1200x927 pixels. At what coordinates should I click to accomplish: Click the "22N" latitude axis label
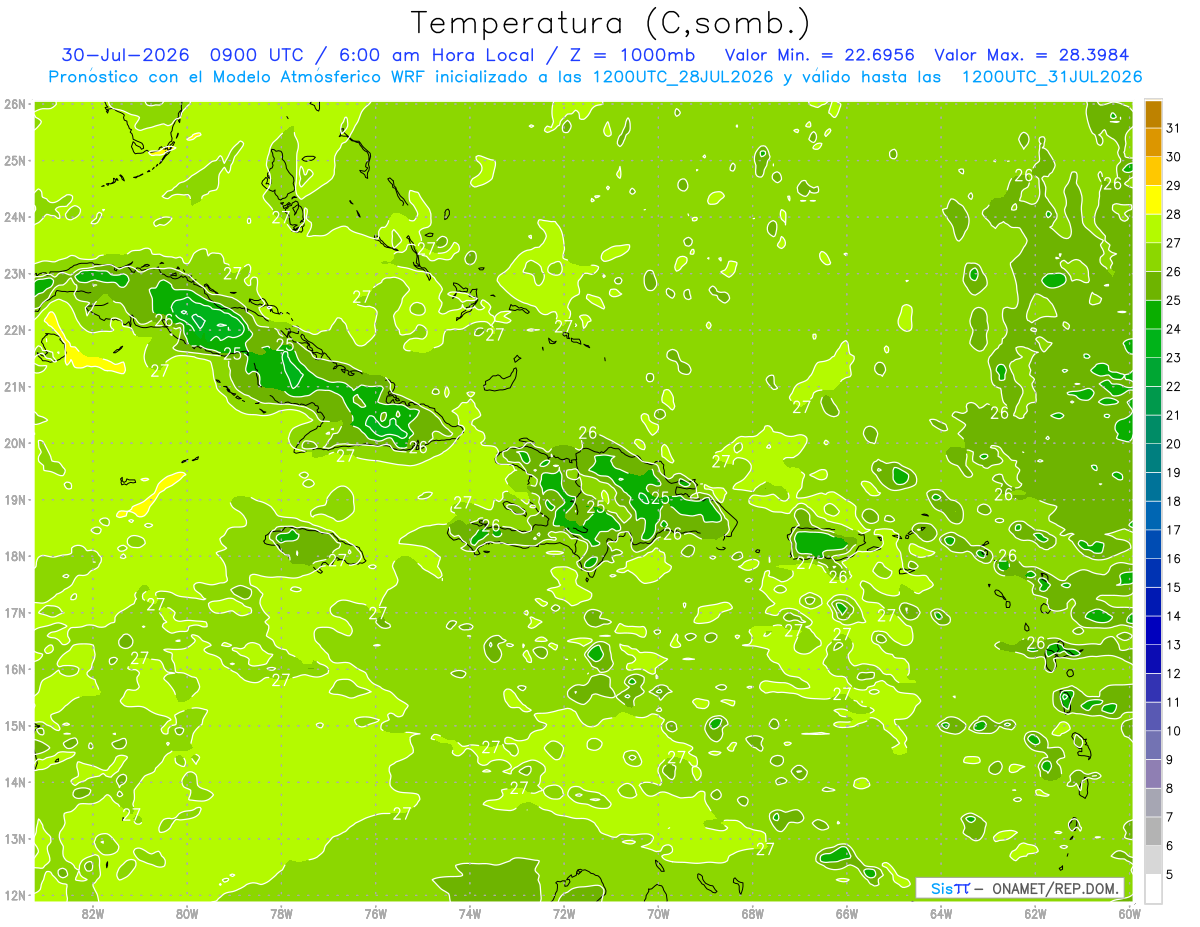(15, 329)
